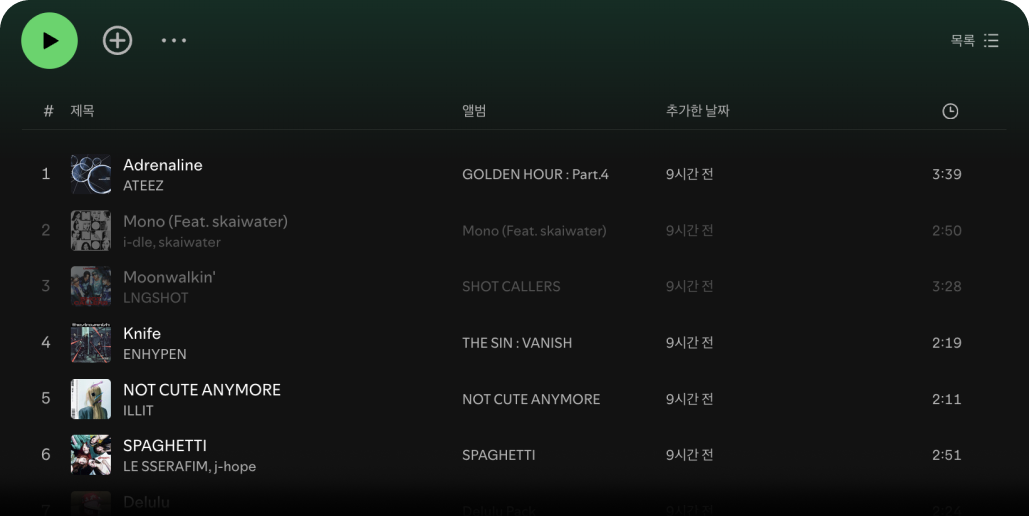Click the SPAGHETTI album cover thumbnail
Viewport: 1029px width, 516px height.
91,455
